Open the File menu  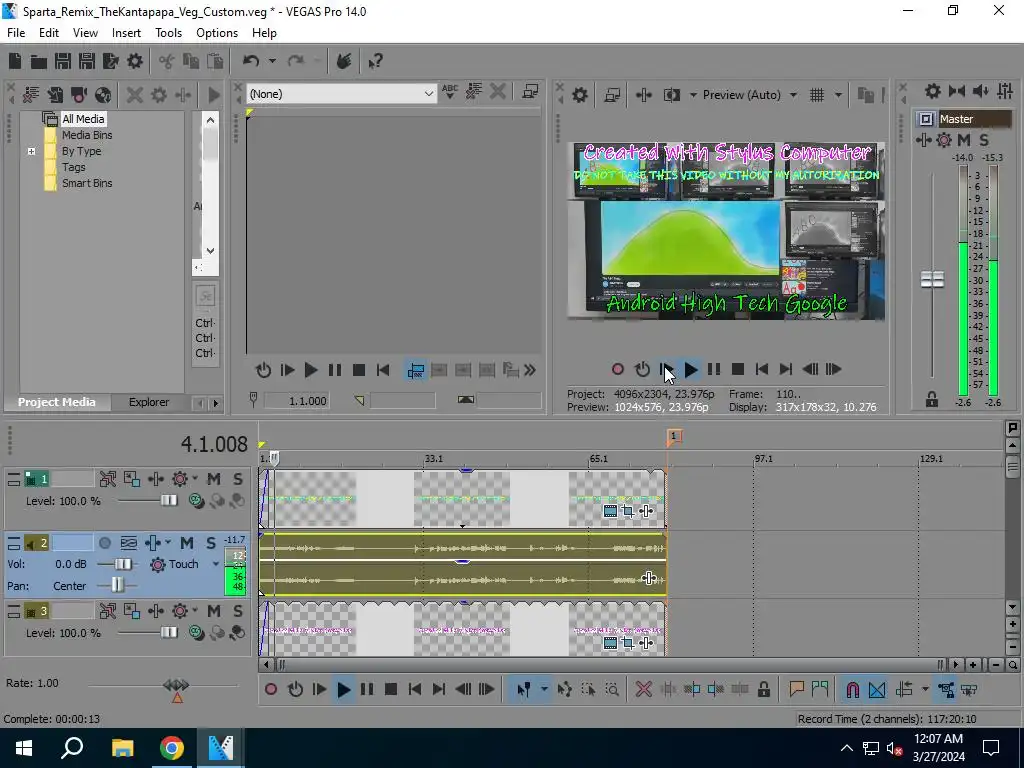16,33
